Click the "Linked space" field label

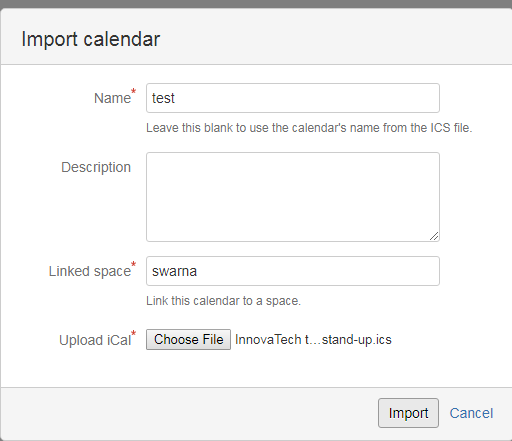pos(90,271)
